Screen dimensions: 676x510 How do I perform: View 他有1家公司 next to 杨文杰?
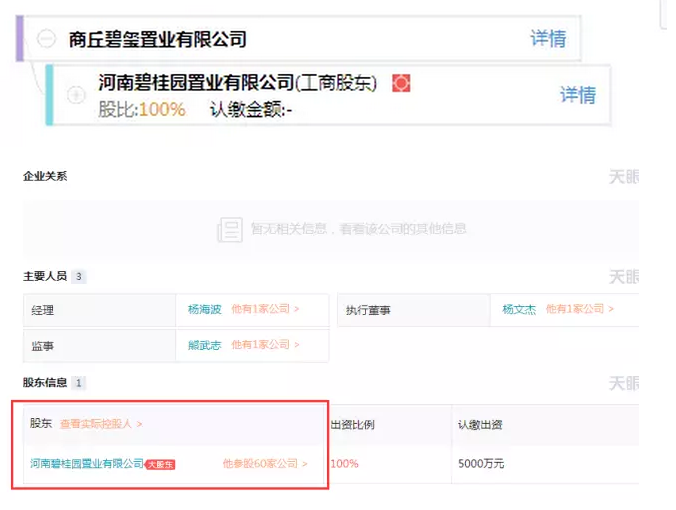click(x=579, y=309)
